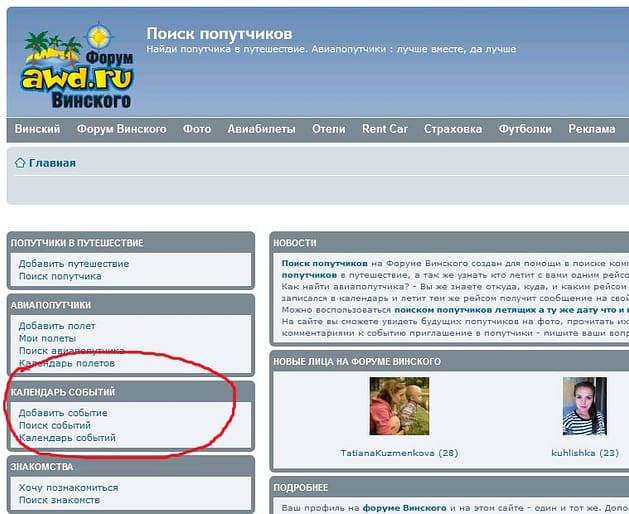This screenshot has width=629, height=514.
Task: Click kuhlishka's profile photo thumbnail
Action: pos(584,406)
